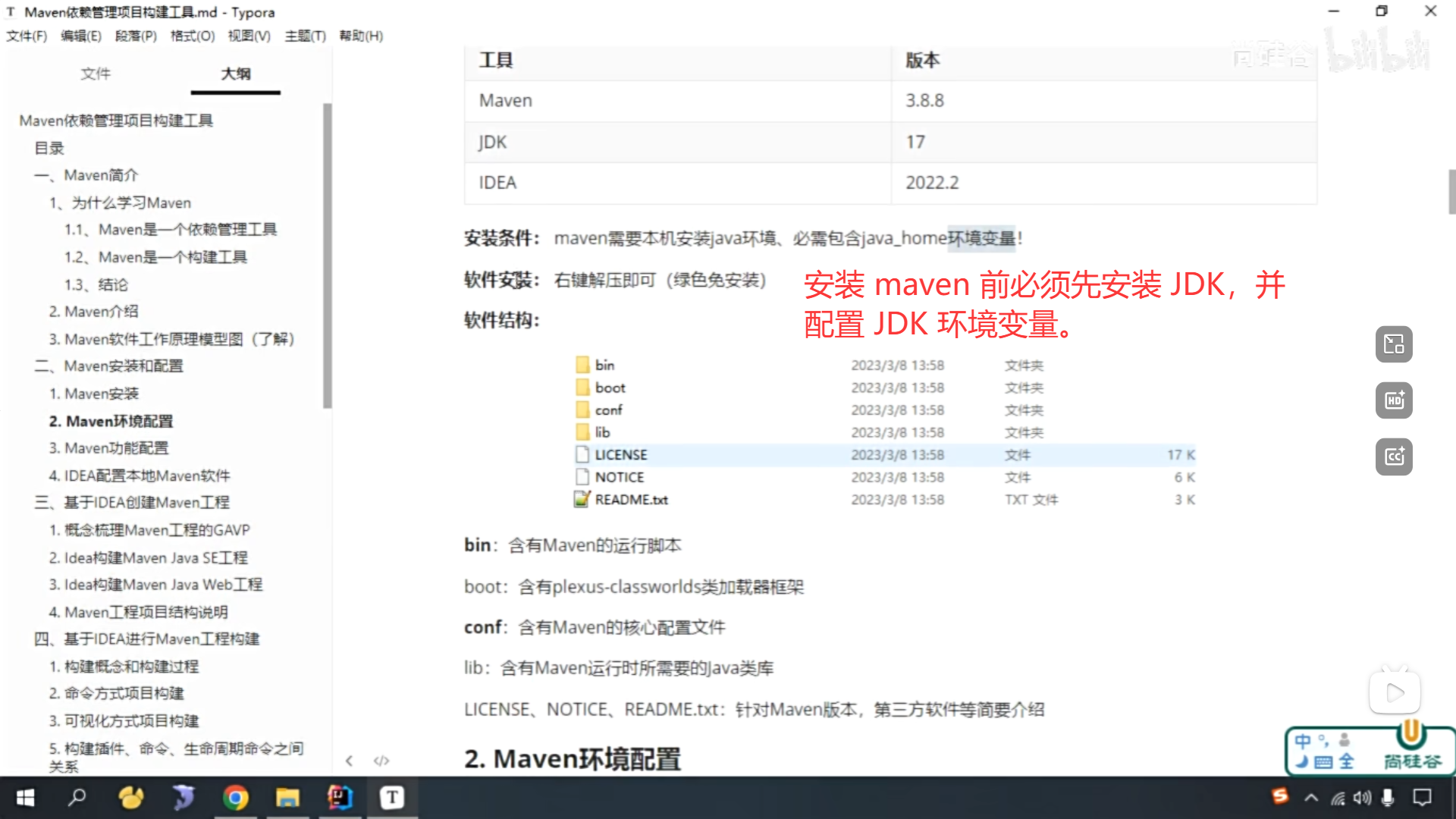Expand hidden system tray icons chevron
This screenshot has height=819, width=1456.
(1311, 798)
